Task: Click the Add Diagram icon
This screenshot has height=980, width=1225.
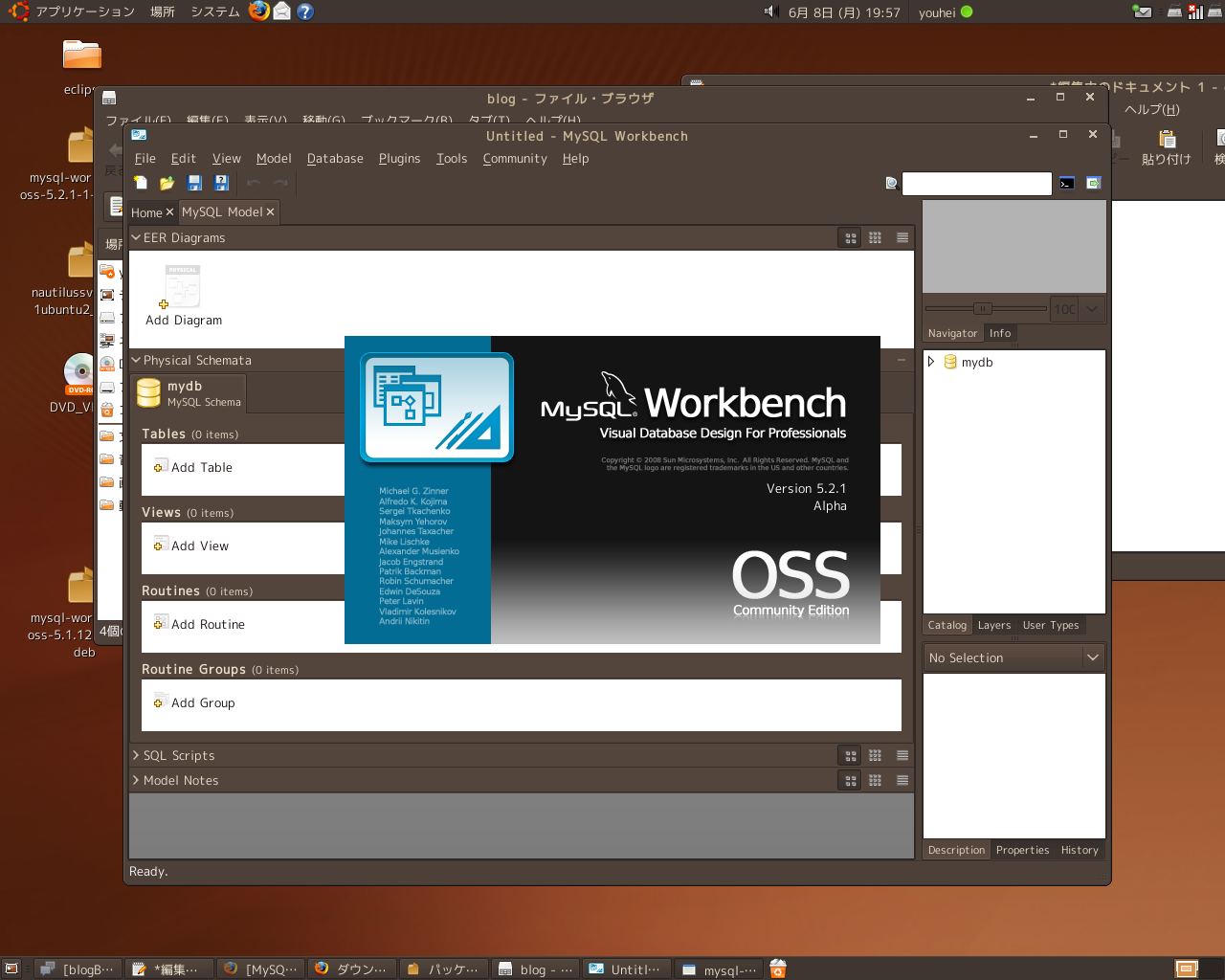Action: [x=183, y=287]
